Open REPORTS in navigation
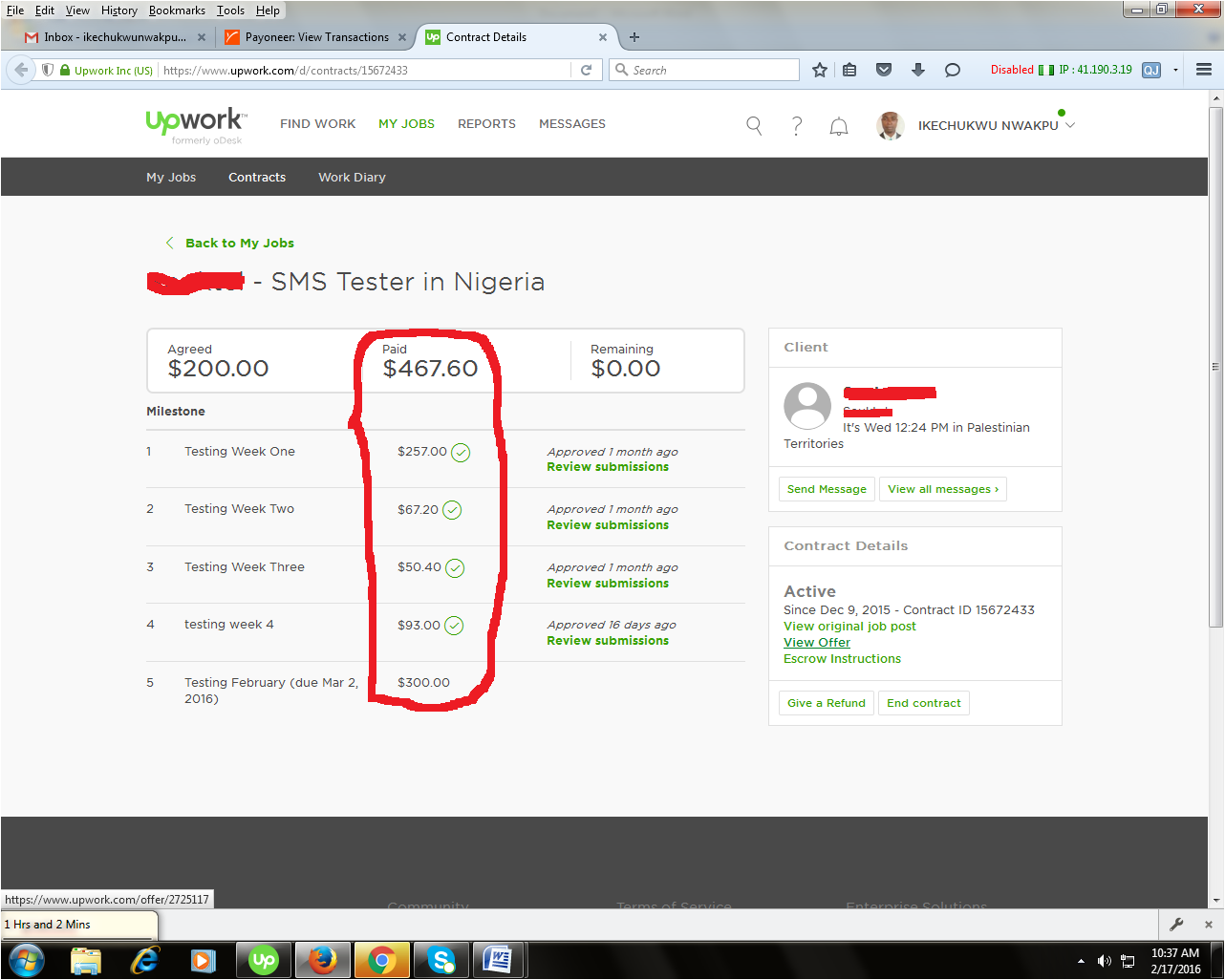 point(486,124)
